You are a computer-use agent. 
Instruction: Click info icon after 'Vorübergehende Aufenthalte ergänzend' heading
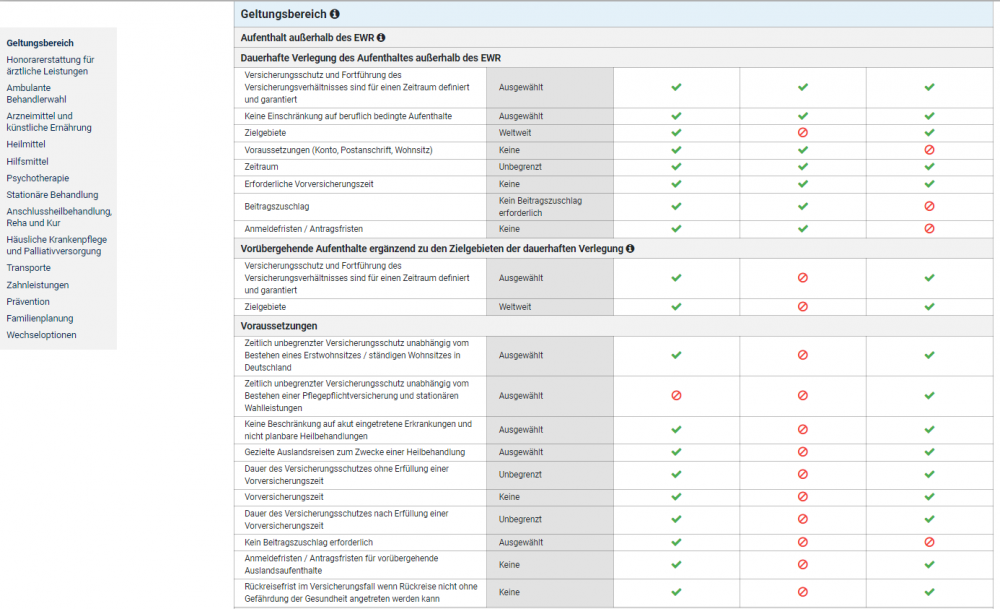[631, 248]
